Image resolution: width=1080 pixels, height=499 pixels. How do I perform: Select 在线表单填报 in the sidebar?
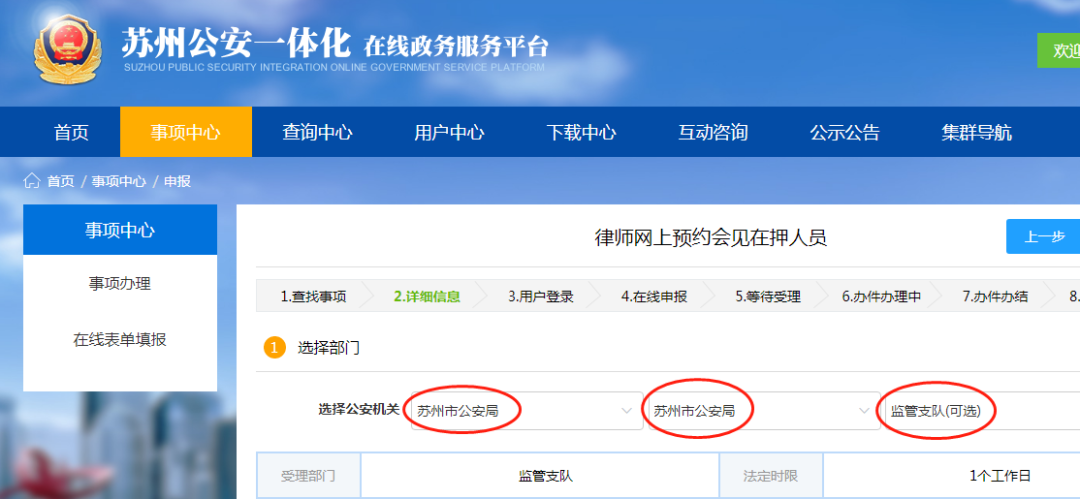120,340
